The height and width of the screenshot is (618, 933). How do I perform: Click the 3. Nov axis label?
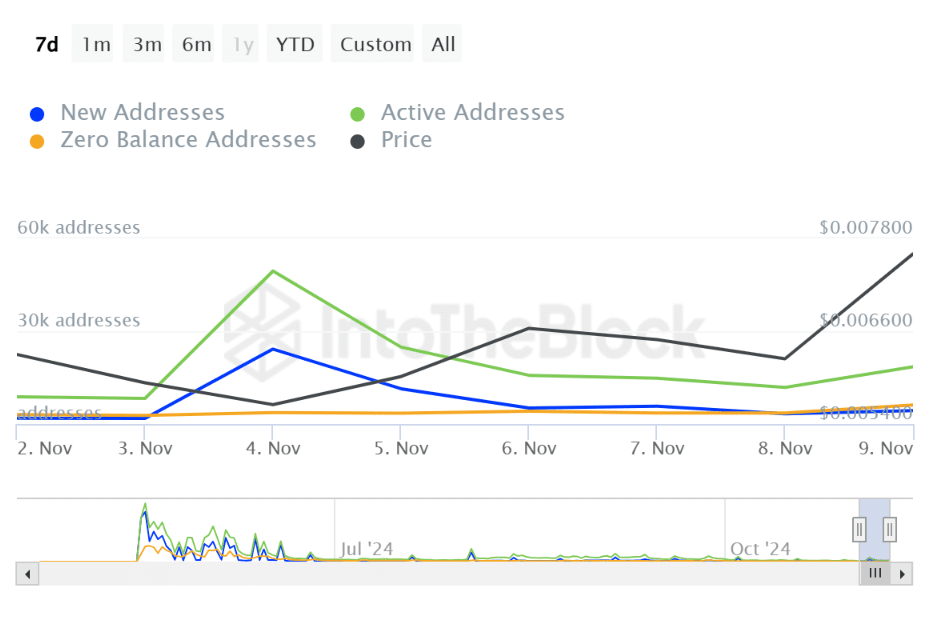tap(145, 448)
